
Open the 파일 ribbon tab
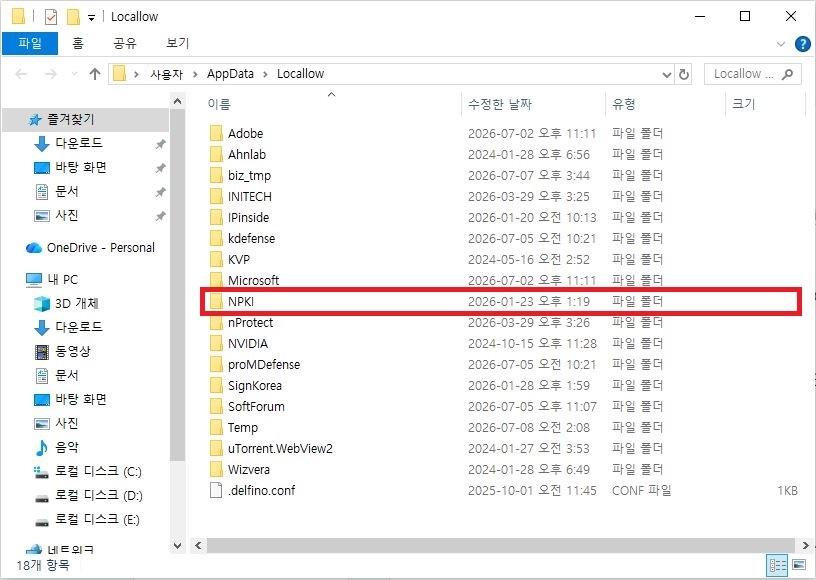coord(30,43)
